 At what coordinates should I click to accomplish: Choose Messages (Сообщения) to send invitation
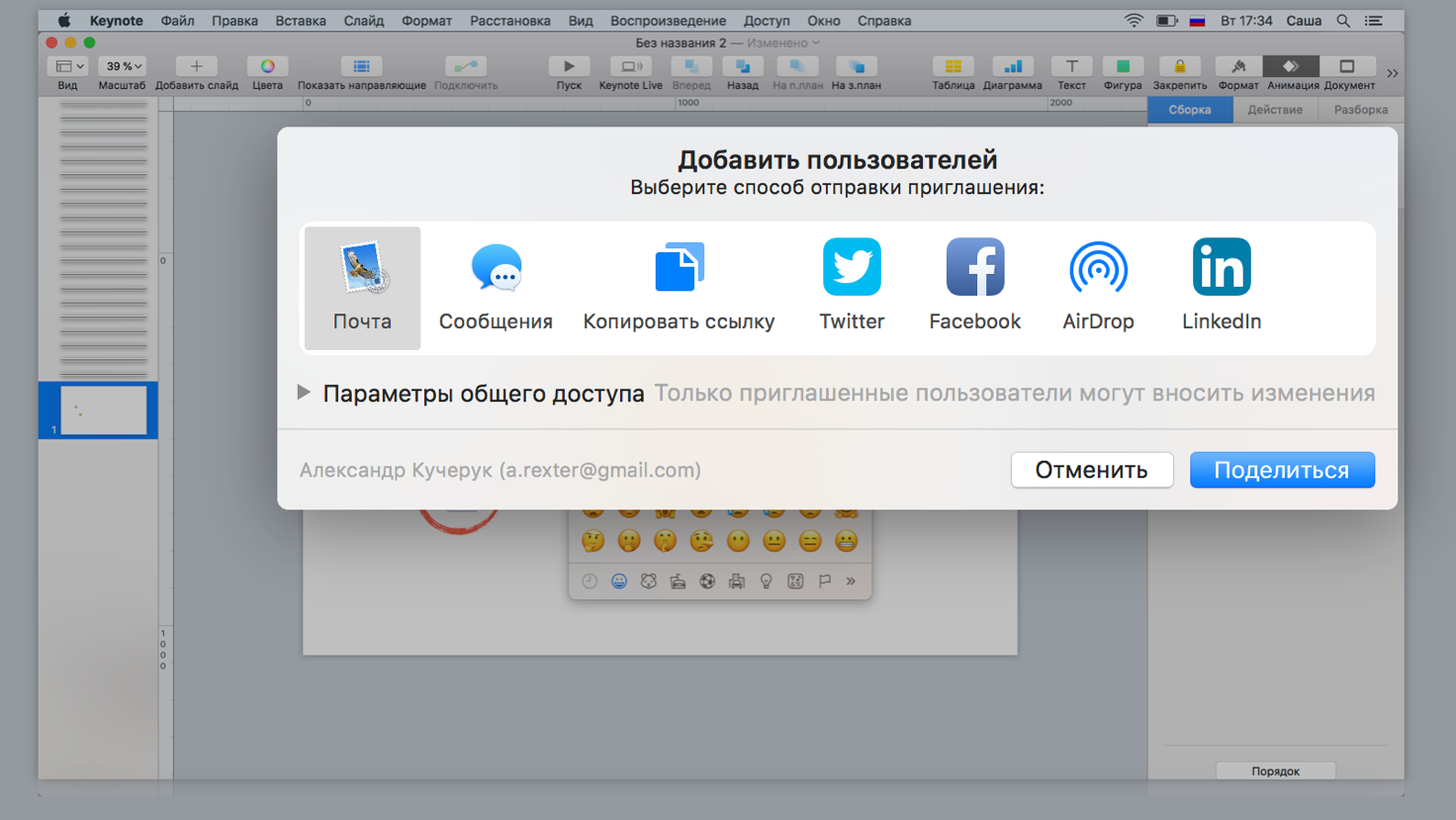tap(496, 288)
